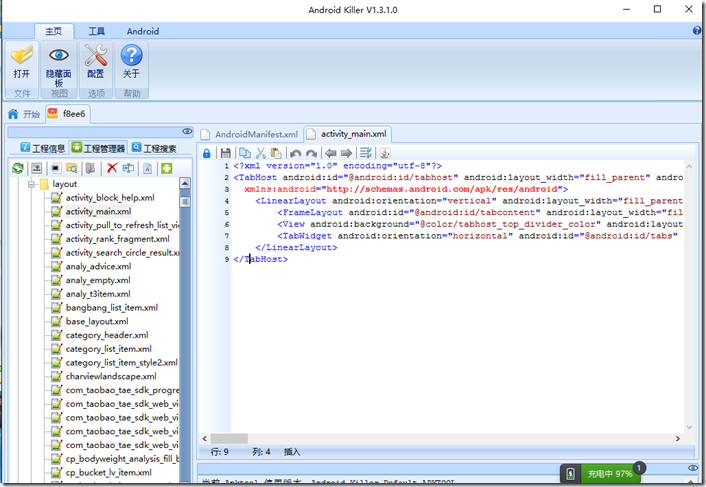Click the window view icon in project toolbar

coord(55,168)
